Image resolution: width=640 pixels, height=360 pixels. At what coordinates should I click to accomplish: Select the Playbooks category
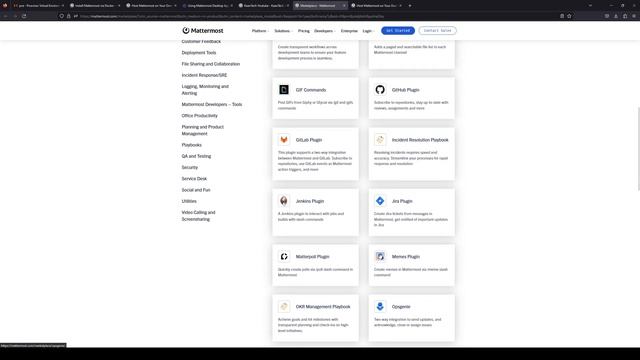[191, 145]
